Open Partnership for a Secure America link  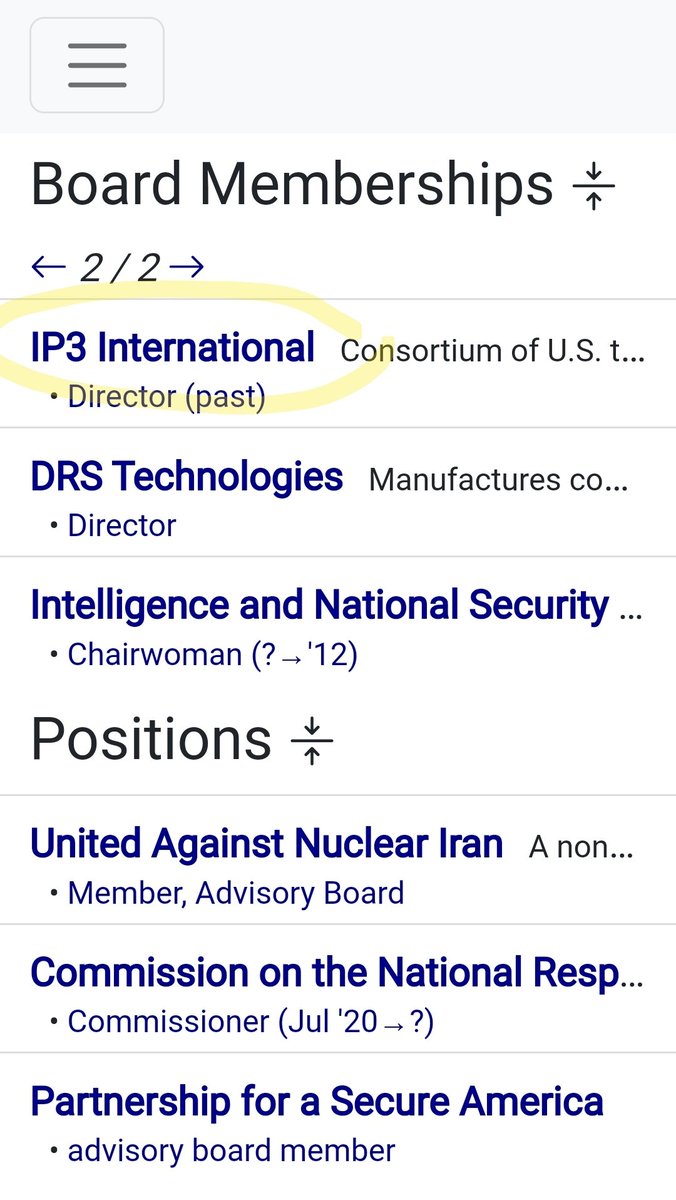(317, 1101)
